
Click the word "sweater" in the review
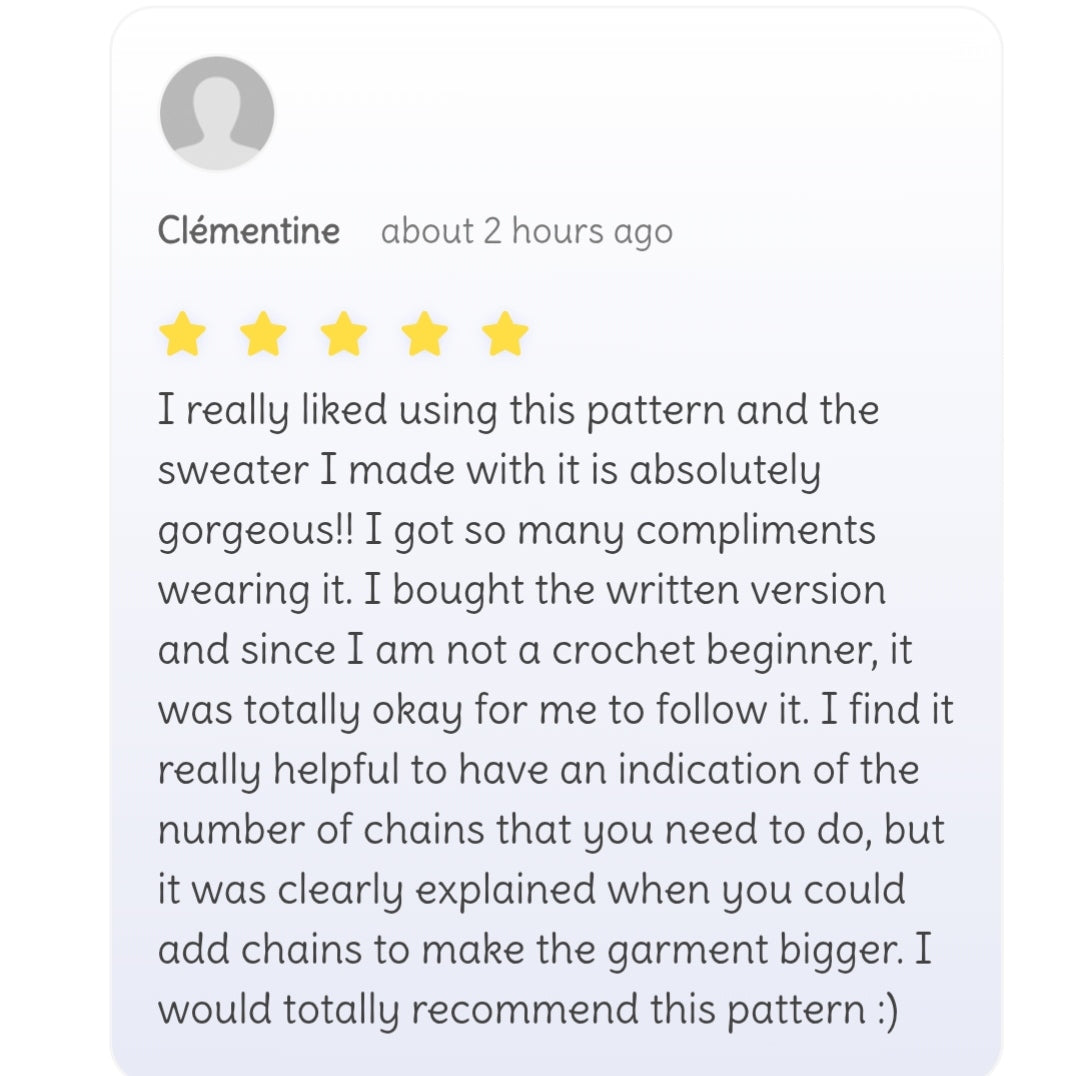click(232, 471)
